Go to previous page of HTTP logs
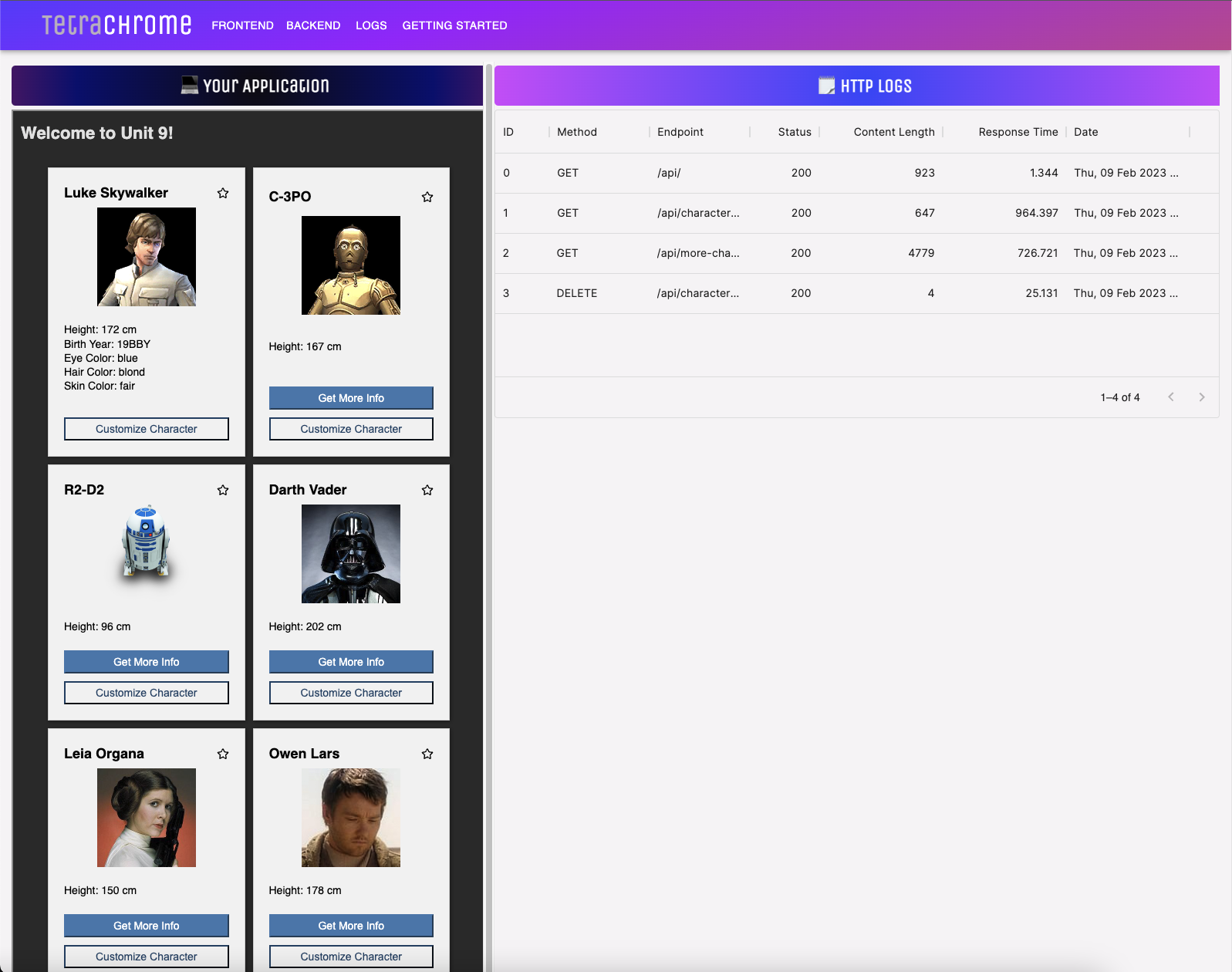This screenshot has height=972, width=1232. coord(1171,397)
